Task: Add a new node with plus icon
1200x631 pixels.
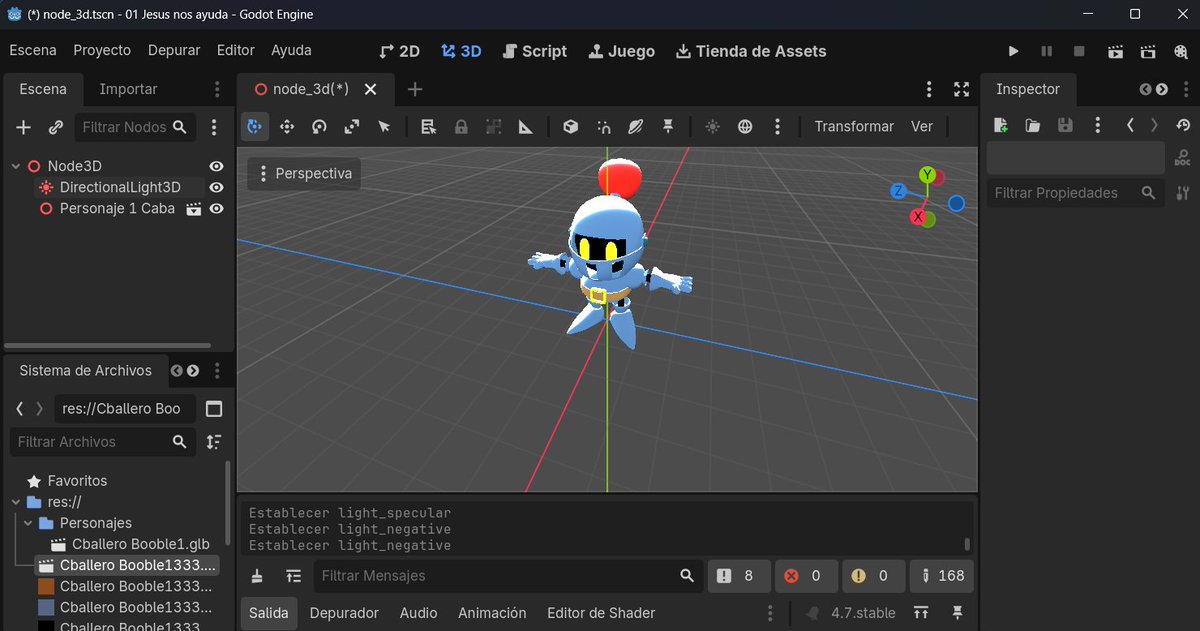Action: coord(24,128)
